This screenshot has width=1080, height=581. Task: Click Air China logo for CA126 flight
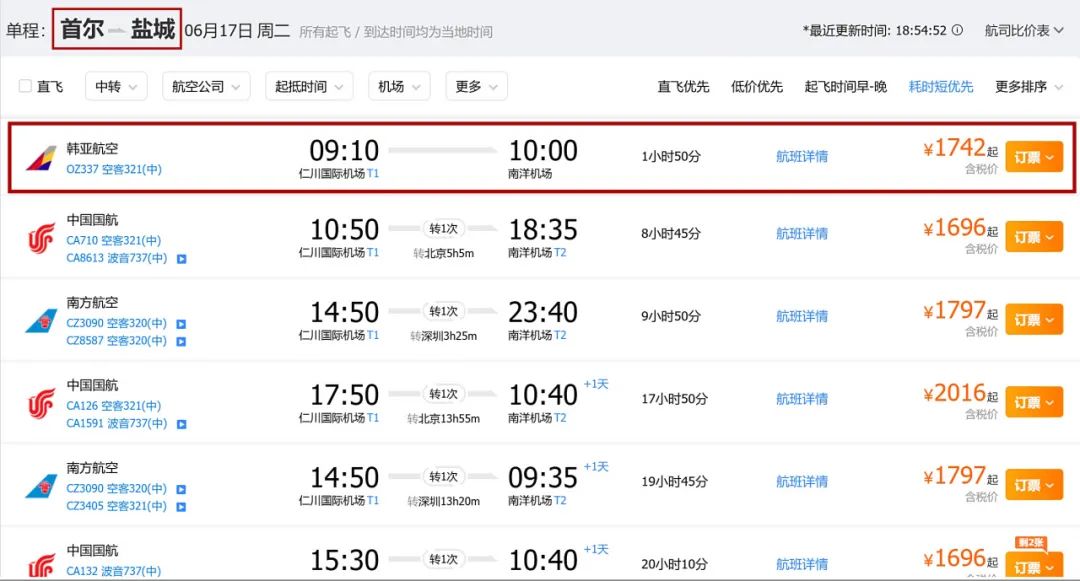pyautogui.click(x=41, y=403)
